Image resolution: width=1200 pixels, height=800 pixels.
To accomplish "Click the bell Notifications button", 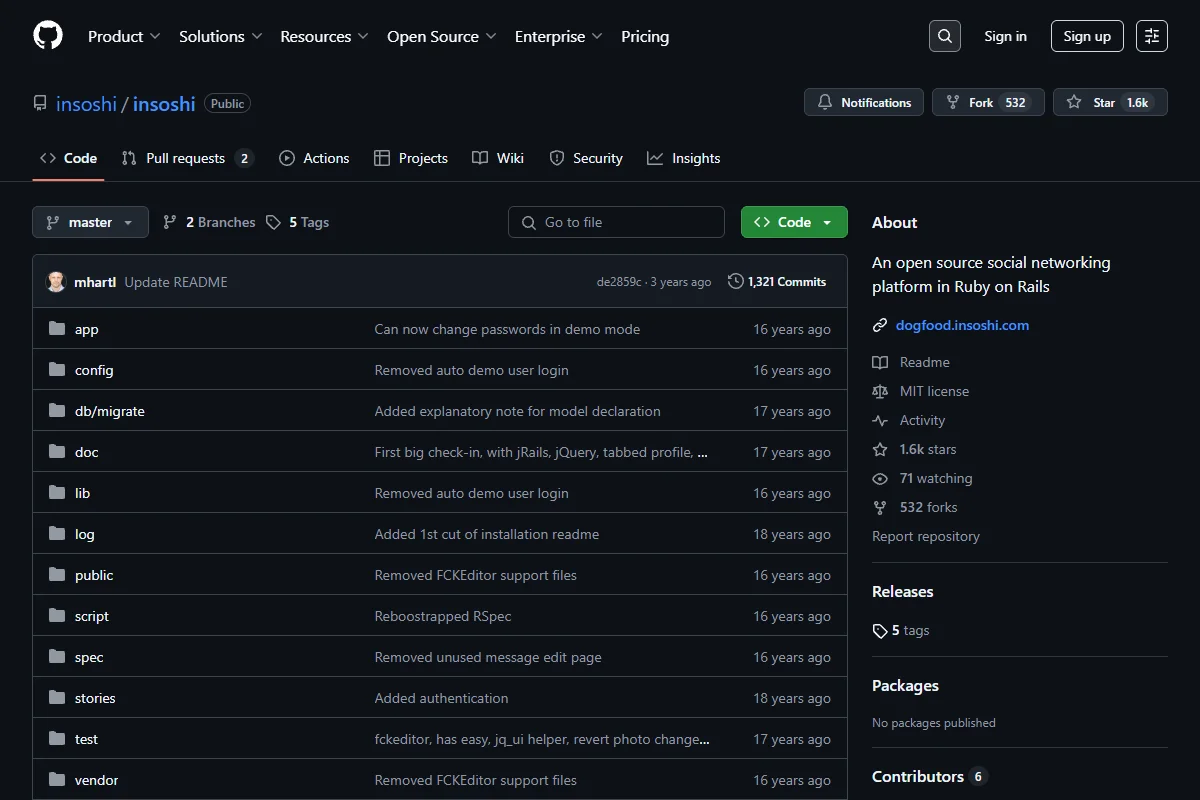I will pyautogui.click(x=864, y=102).
